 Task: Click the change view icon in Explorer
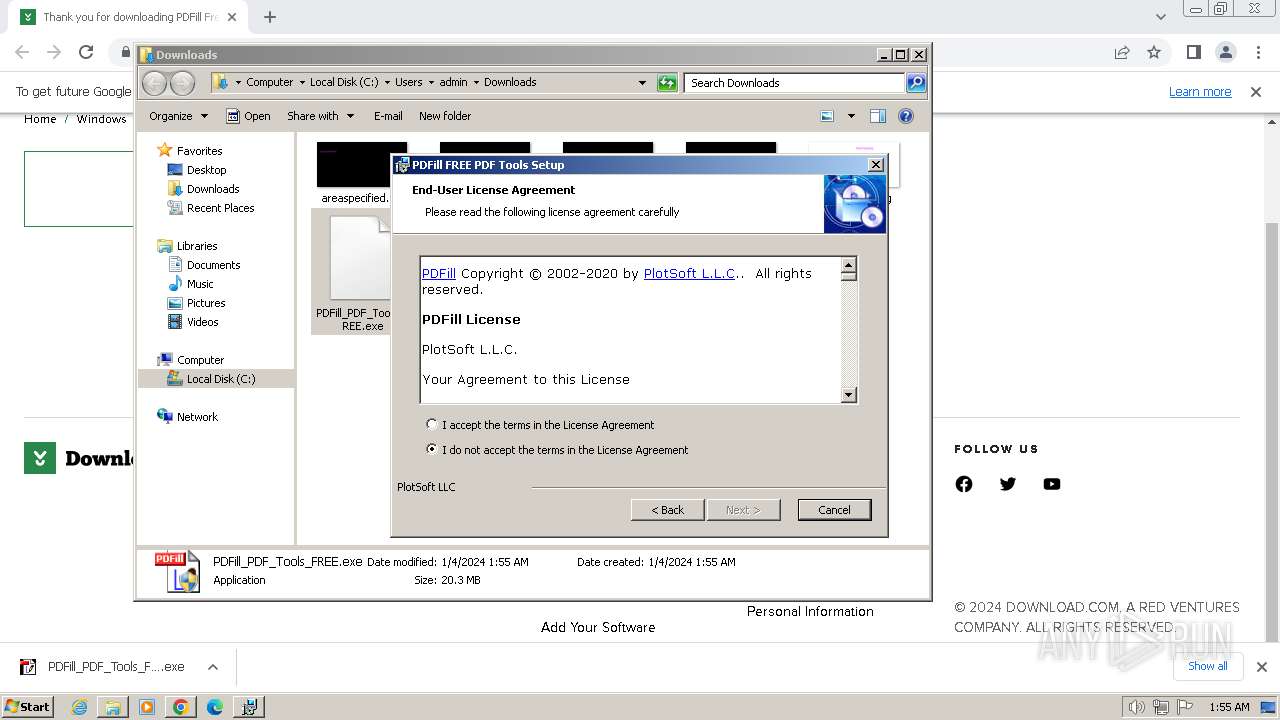[827, 116]
